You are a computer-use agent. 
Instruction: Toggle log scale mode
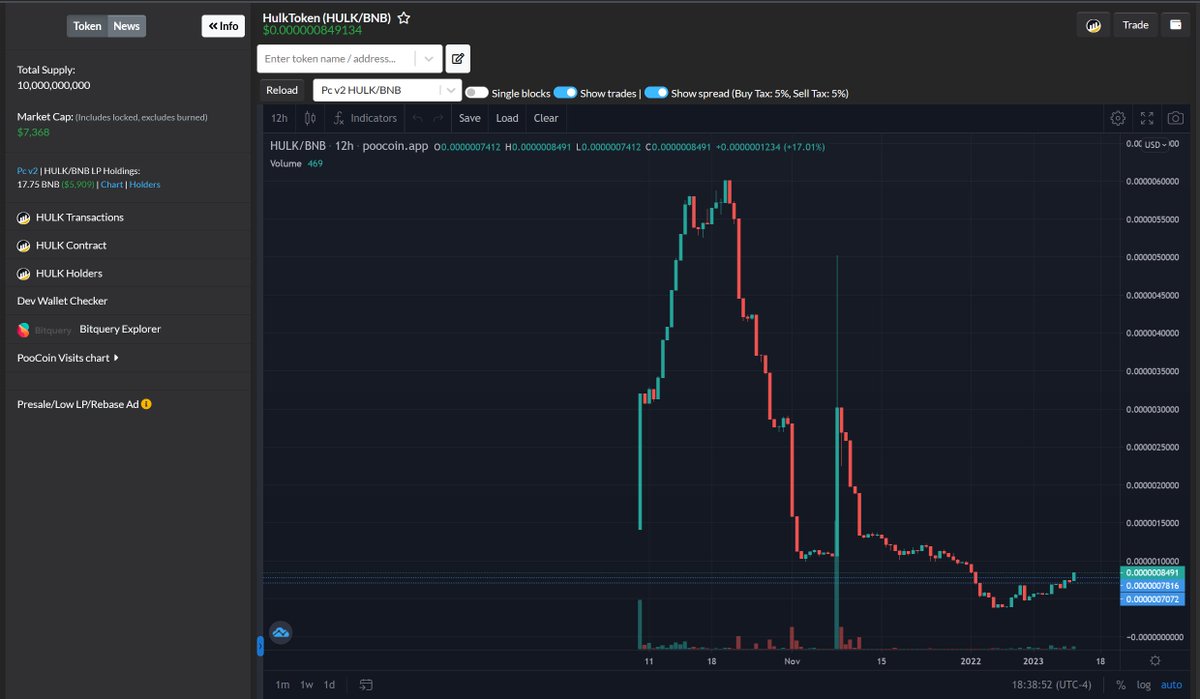1144,685
